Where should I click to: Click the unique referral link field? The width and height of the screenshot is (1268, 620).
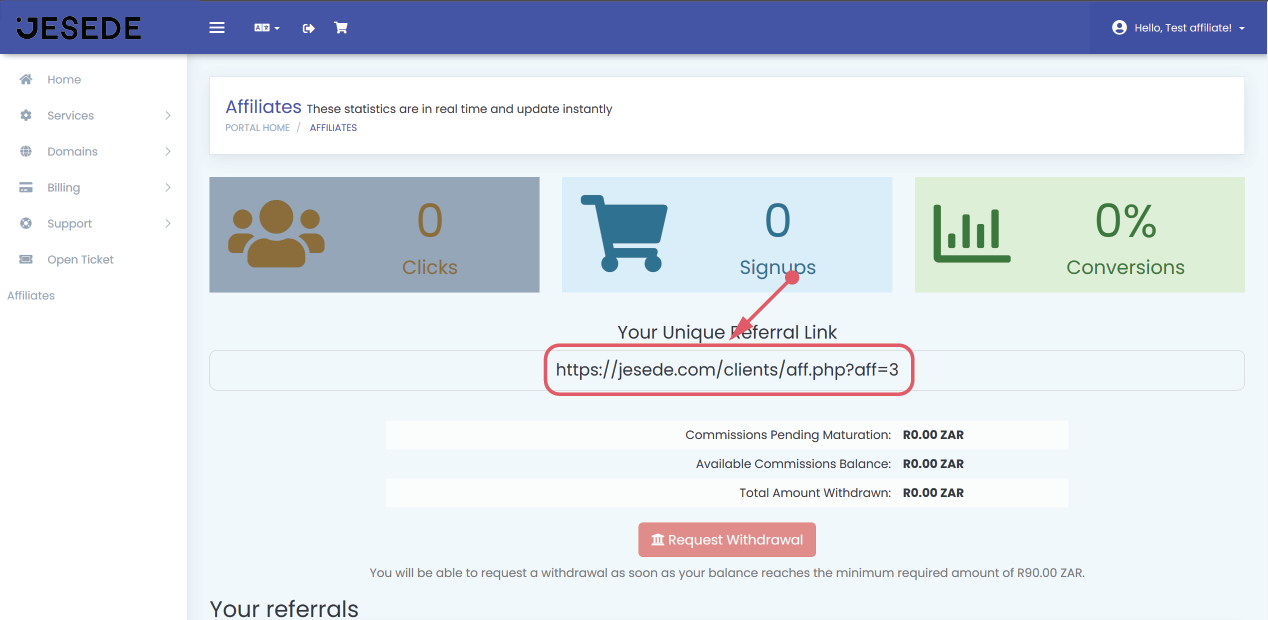pos(727,370)
